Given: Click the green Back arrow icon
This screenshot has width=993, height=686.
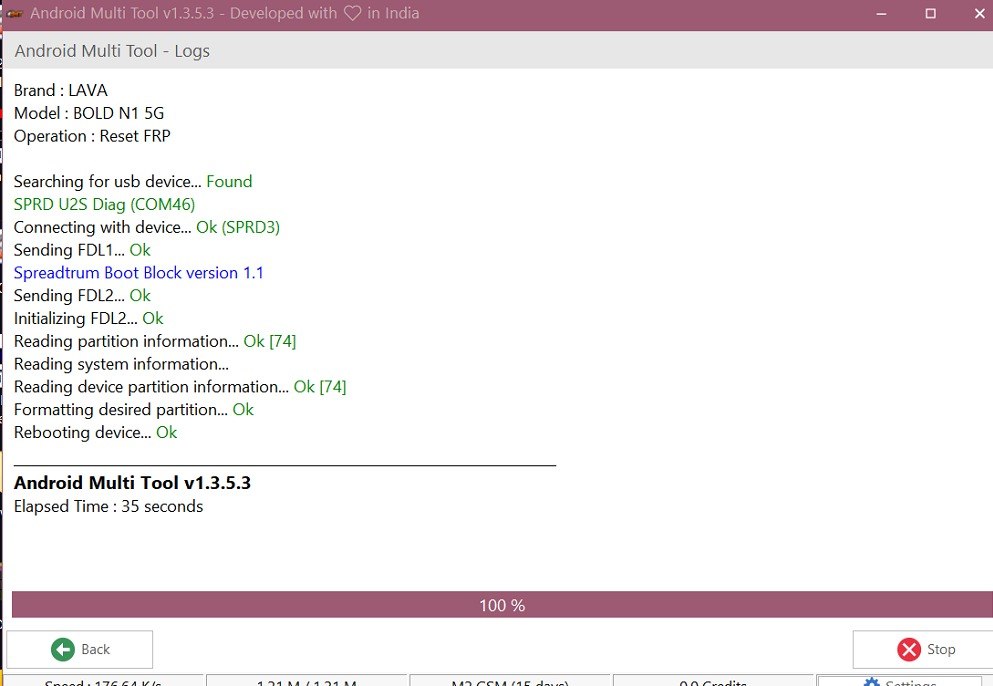Looking at the screenshot, I should 63,650.
